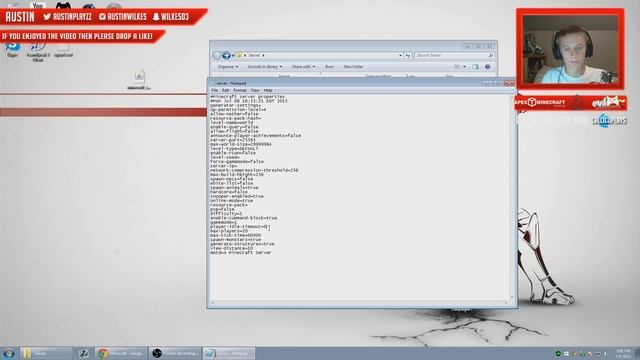640x360 pixels.
Task: Click the line 'allow-flight=false'
Action: pyautogui.click(x=234, y=131)
